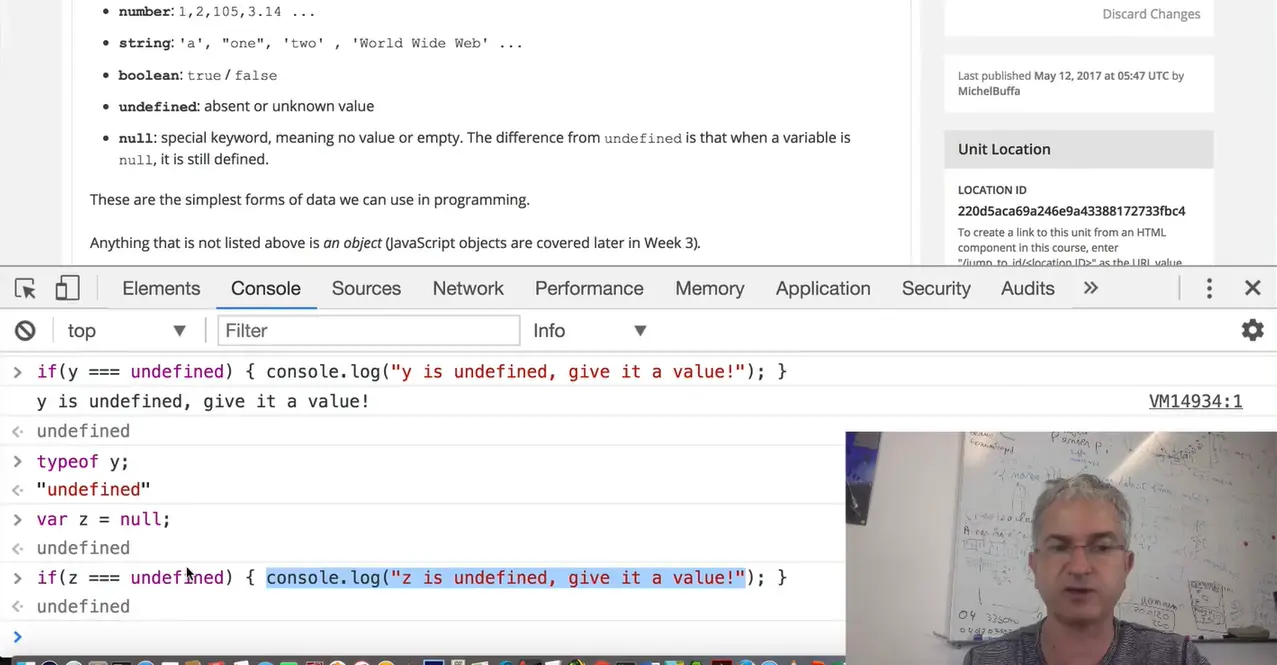Screen dimensions: 1277x665
Task: Click highlighted console.log z statement
Action: point(506,578)
